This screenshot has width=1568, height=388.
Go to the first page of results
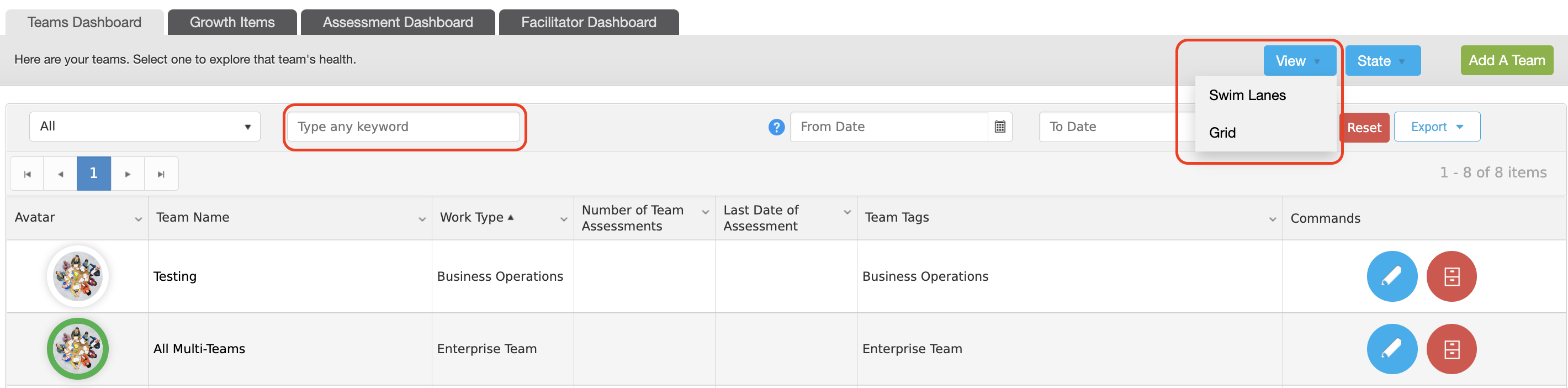click(x=27, y=174)
